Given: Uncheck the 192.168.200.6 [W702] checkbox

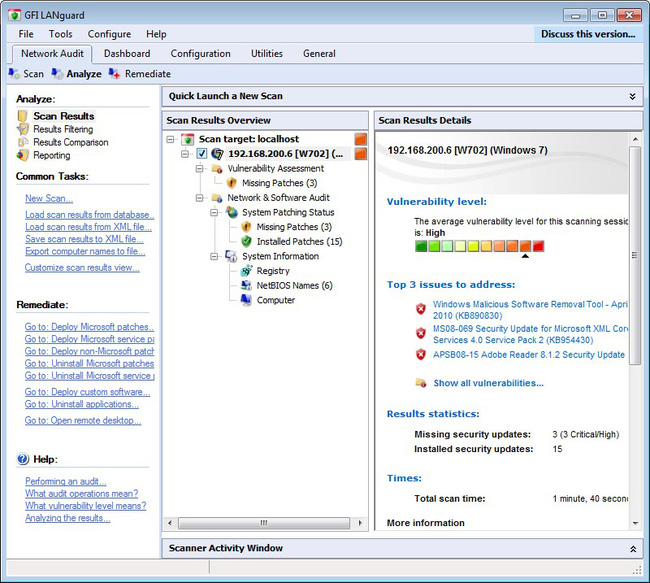Looking at the screenshot, I should coord(202,154).
